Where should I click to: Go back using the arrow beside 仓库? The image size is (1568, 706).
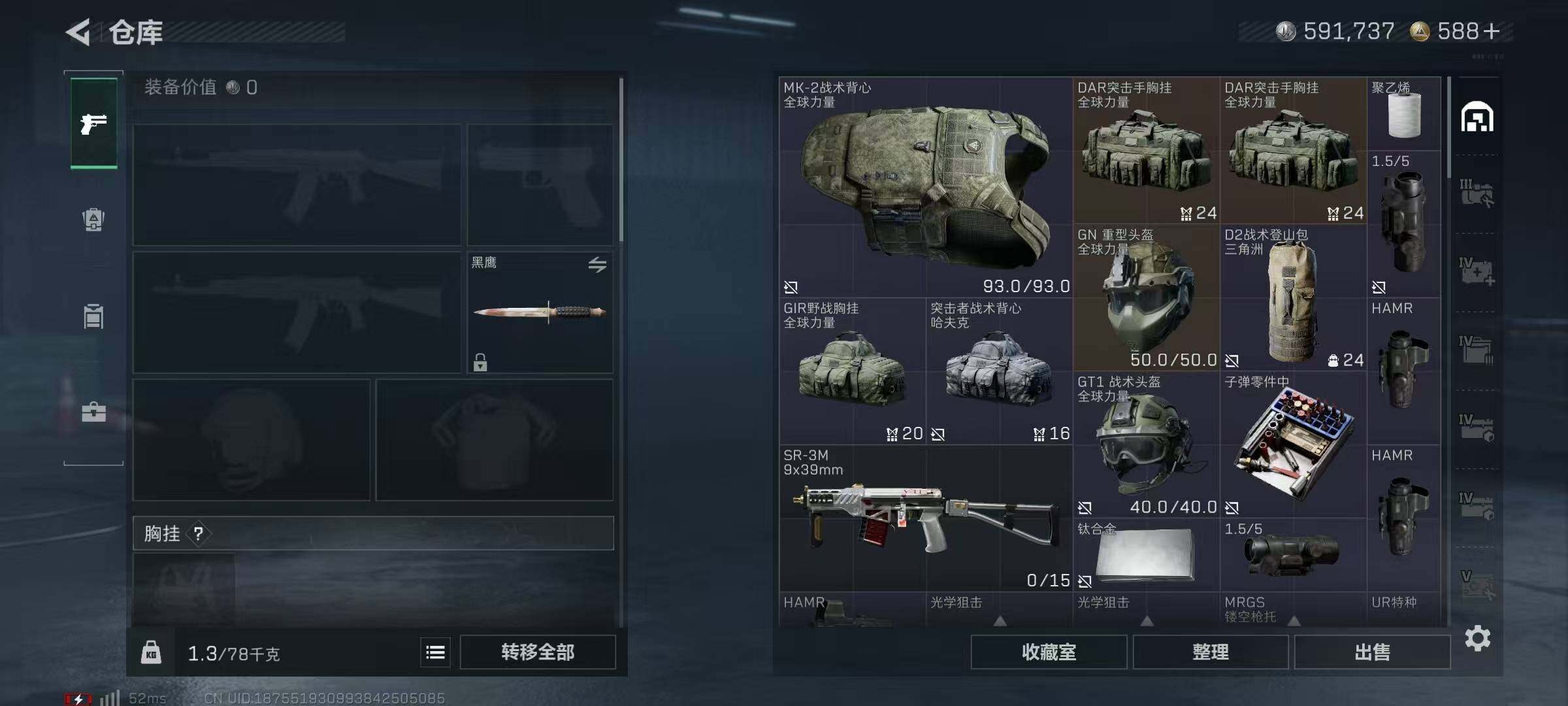pyautogui.click(x=78, y=32)
